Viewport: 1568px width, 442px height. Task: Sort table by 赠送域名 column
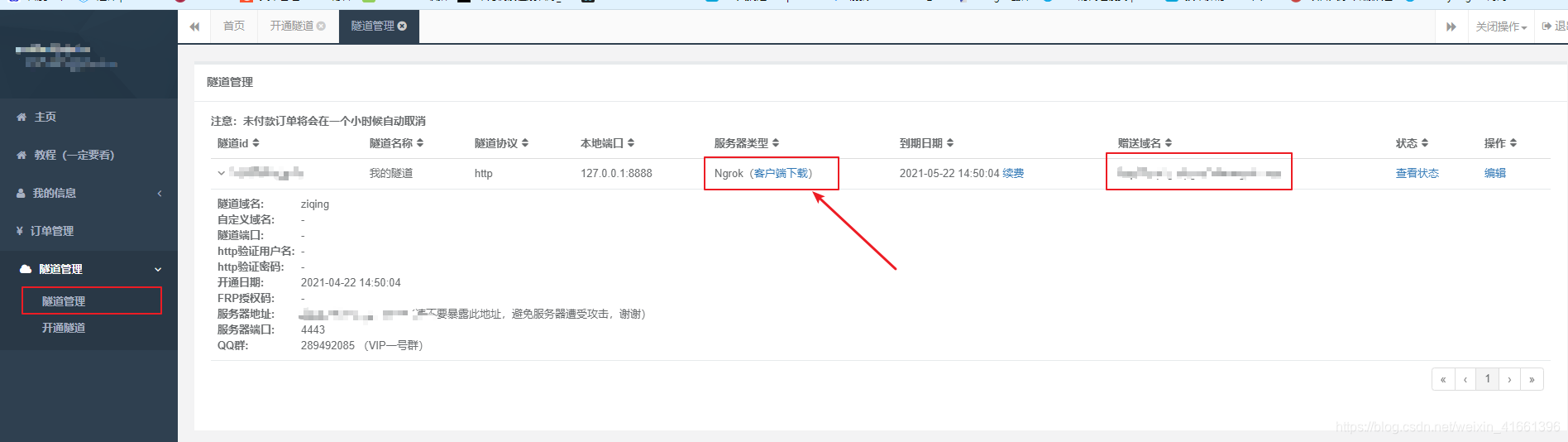(x=1145, y=143)
